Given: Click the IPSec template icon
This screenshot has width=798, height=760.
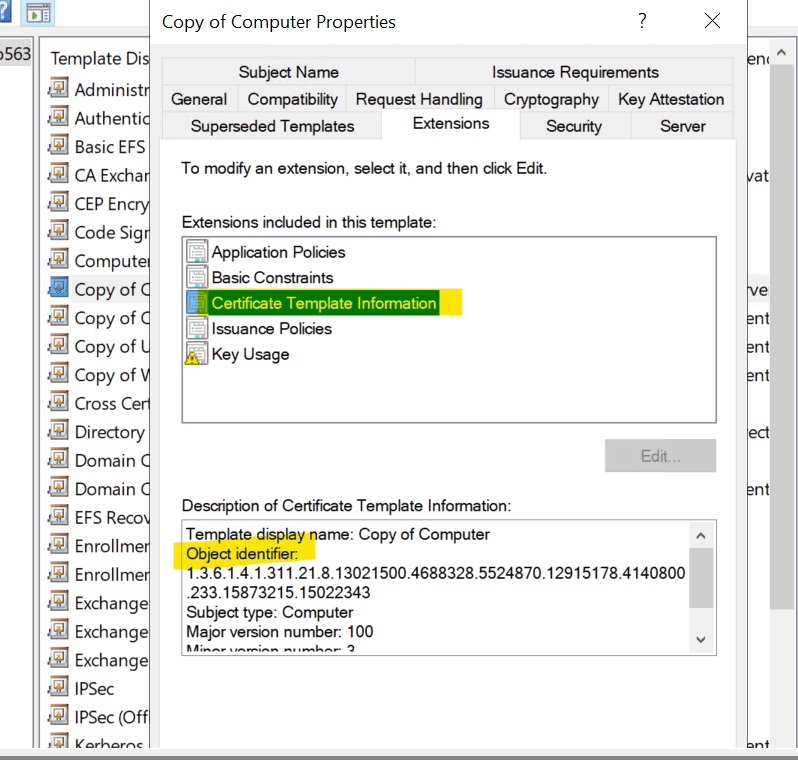Looking at the screenshot, I should (59, 686).
